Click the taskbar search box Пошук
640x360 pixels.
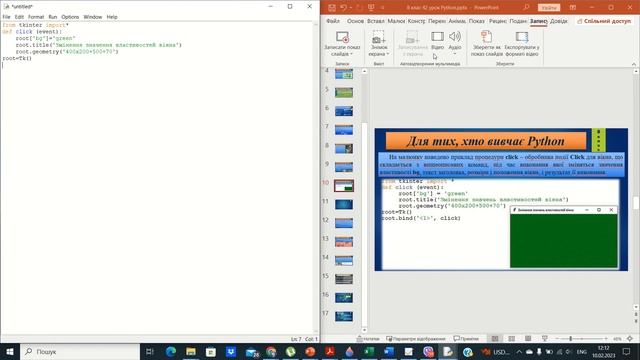coord(80,351)
